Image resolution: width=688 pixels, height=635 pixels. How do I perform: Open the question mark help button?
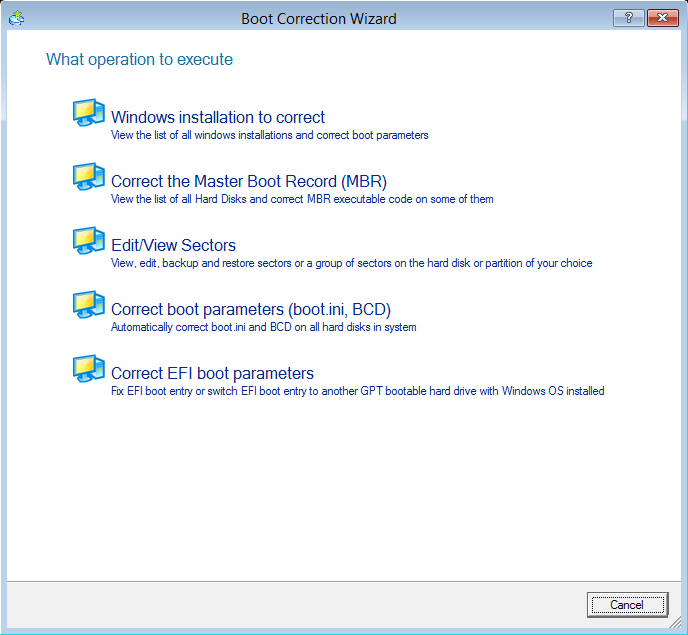628,18
